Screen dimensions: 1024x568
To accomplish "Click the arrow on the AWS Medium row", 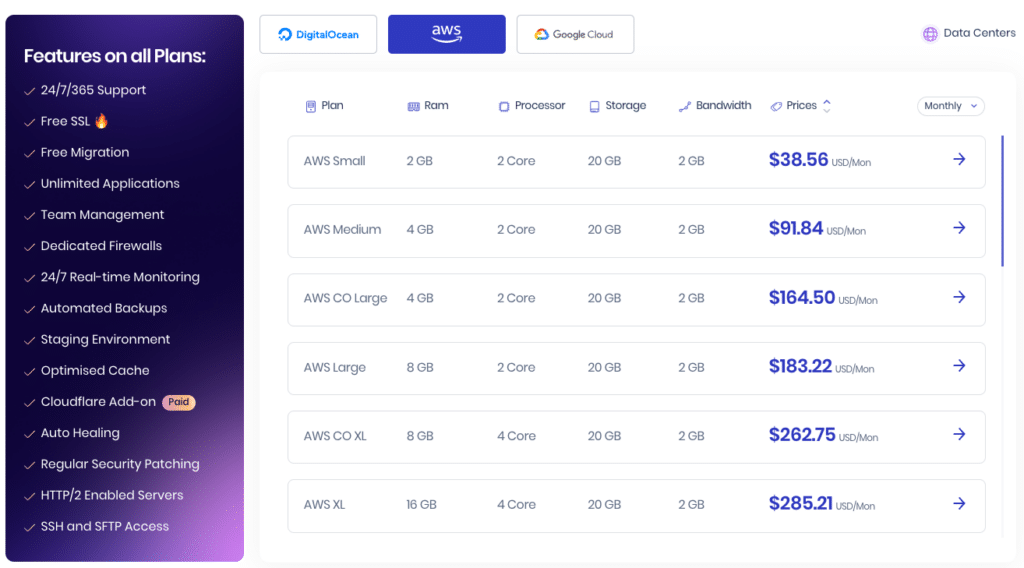I will [959, 228].
